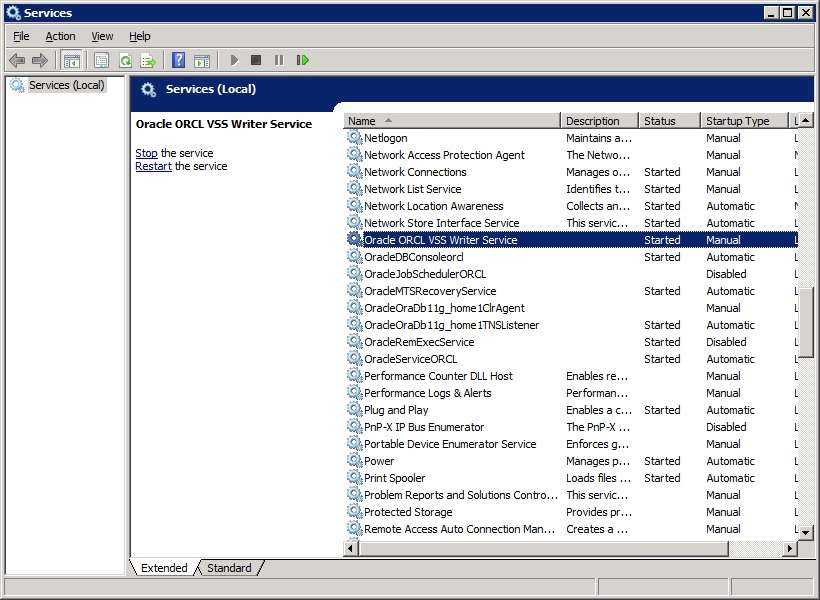Click the Stop Service square icon
Image resolution: width=820 pixels, height=600 pixels.
[256, 60]
